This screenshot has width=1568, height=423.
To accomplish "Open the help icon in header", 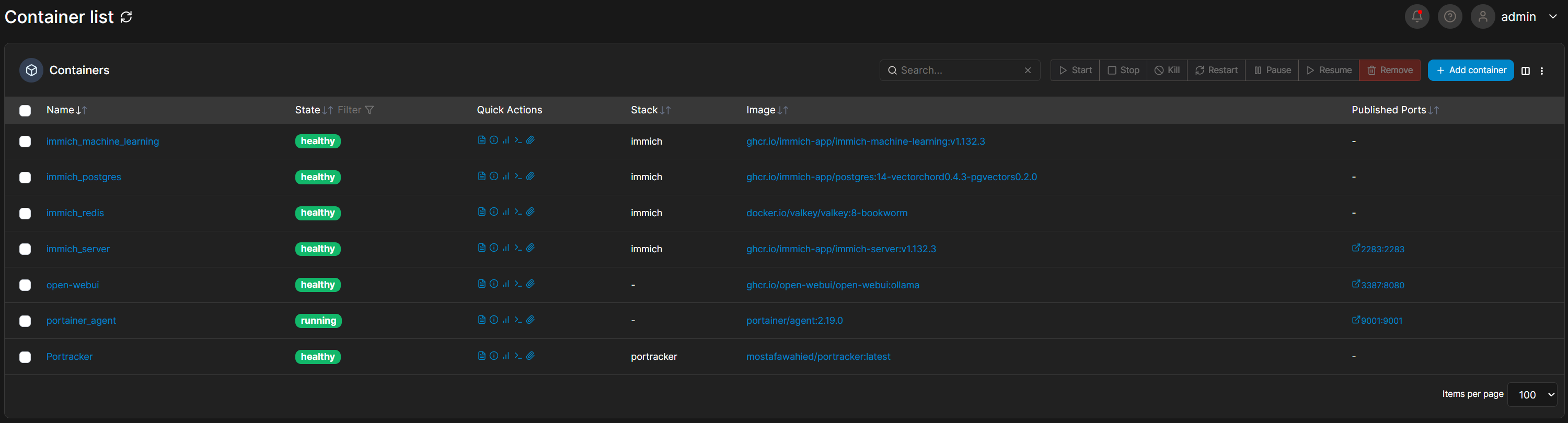I will (x=1450, y=16).
